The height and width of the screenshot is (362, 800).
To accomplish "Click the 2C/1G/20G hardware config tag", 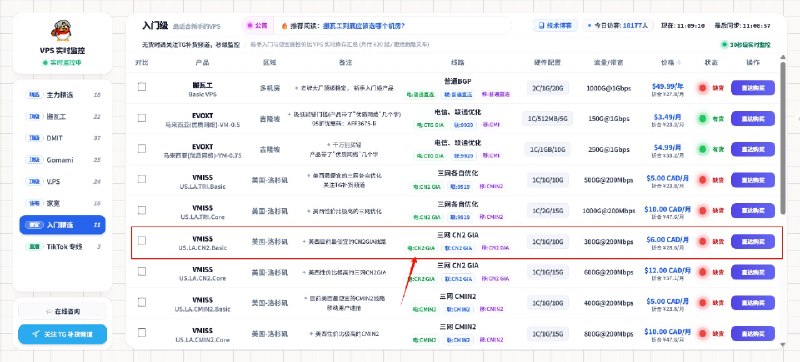I will point(547,88).
